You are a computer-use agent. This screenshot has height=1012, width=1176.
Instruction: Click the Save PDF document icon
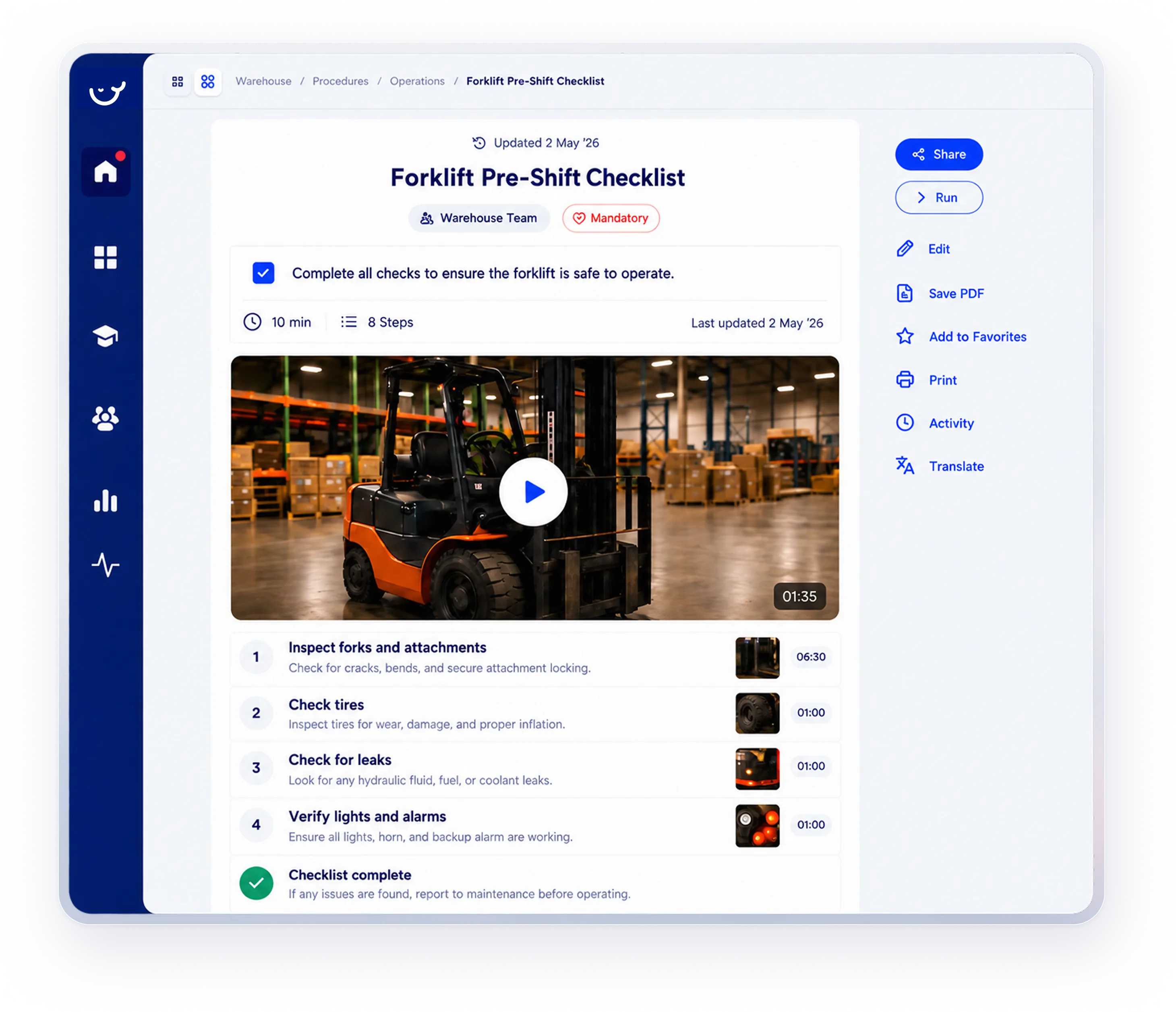[905, 293]
